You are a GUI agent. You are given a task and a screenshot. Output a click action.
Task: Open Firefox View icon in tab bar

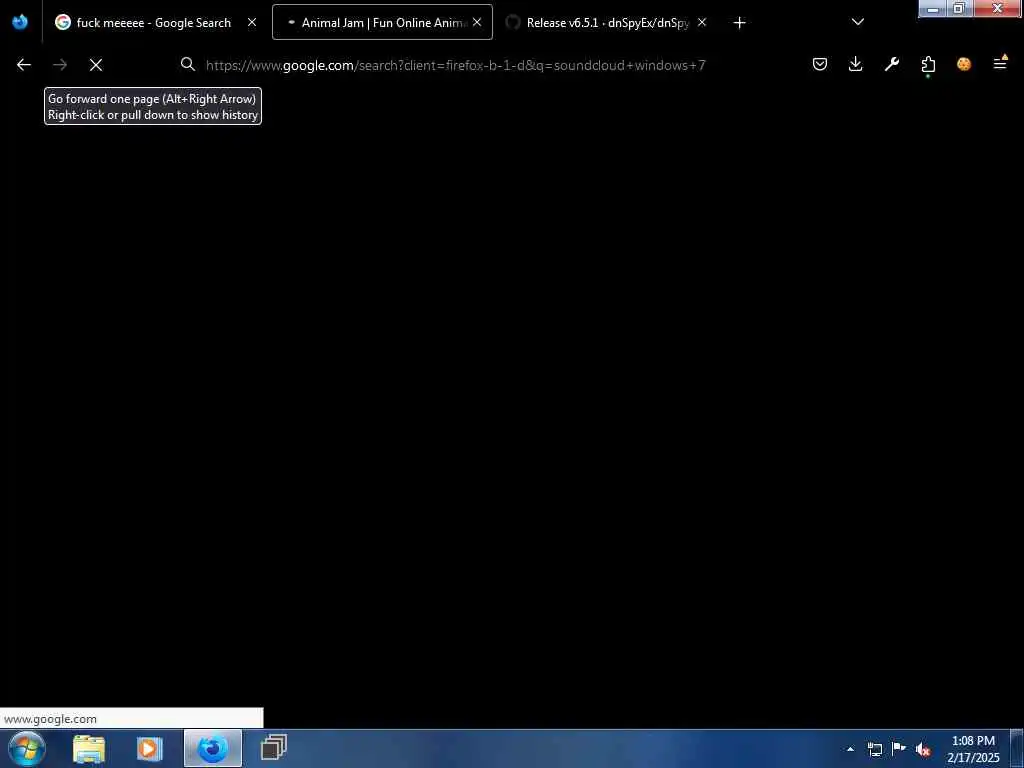[20, 23]
